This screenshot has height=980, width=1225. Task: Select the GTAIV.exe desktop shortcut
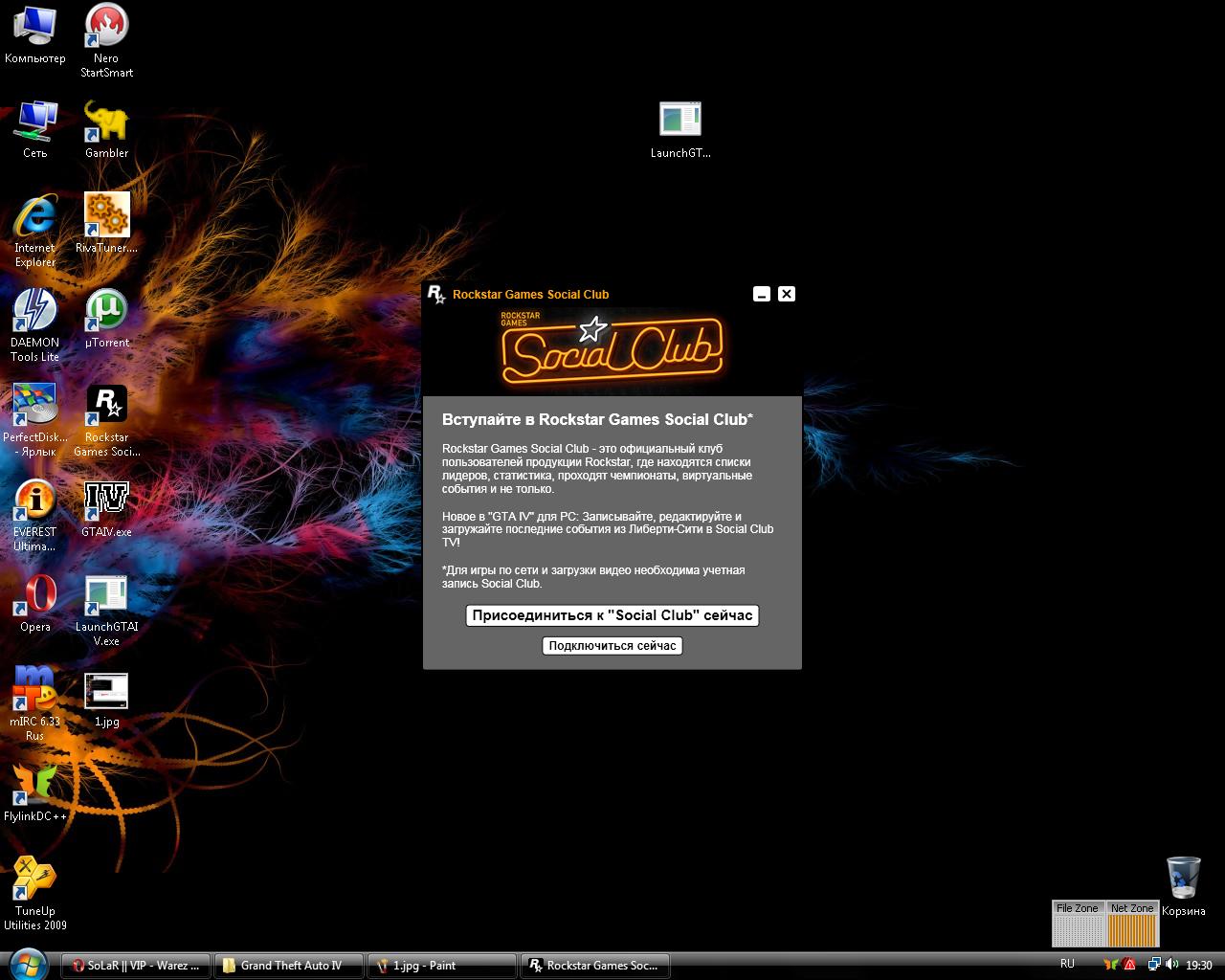(106, 500)
